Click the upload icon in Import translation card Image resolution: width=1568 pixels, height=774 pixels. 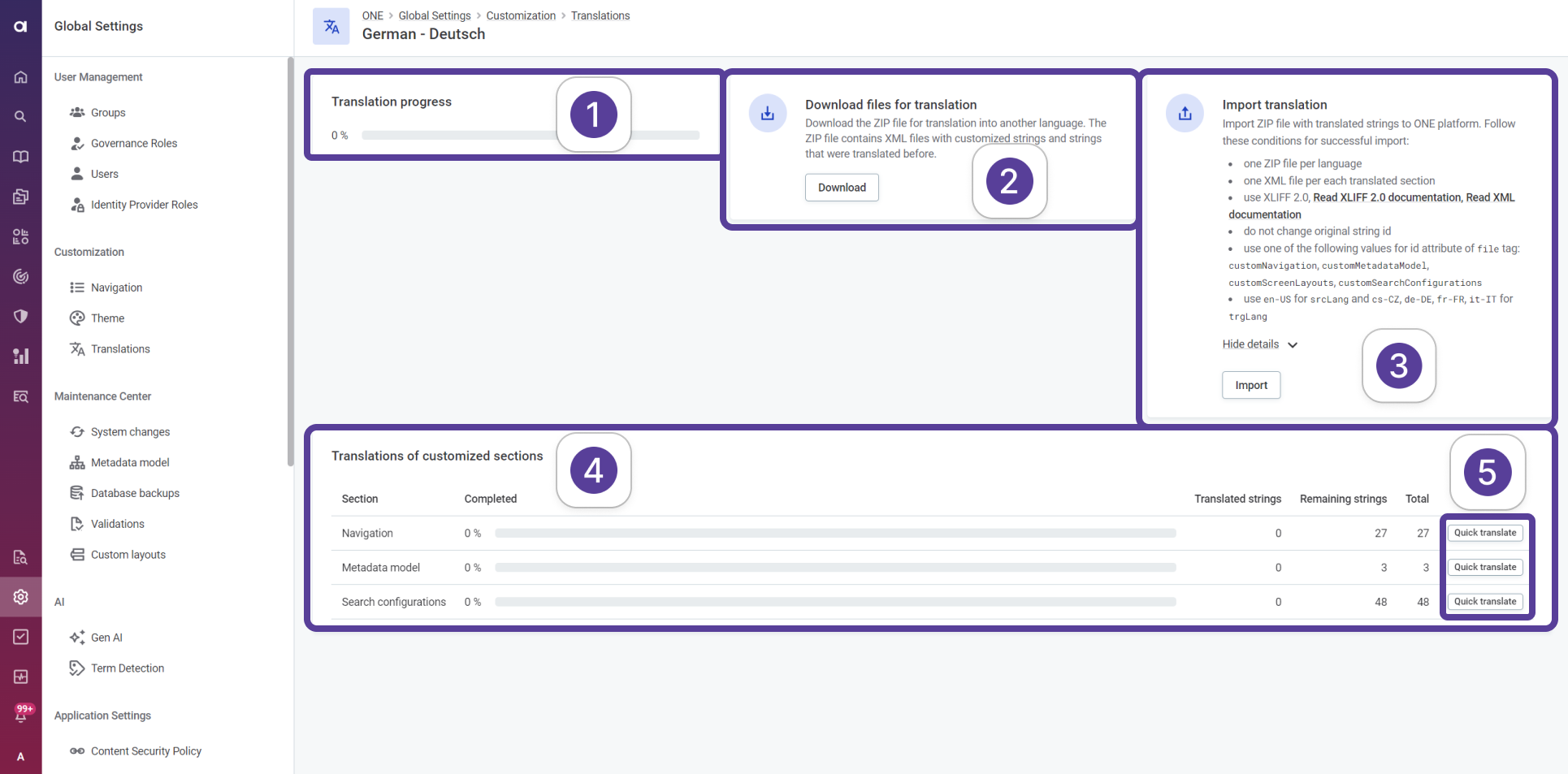[1185, 114]
